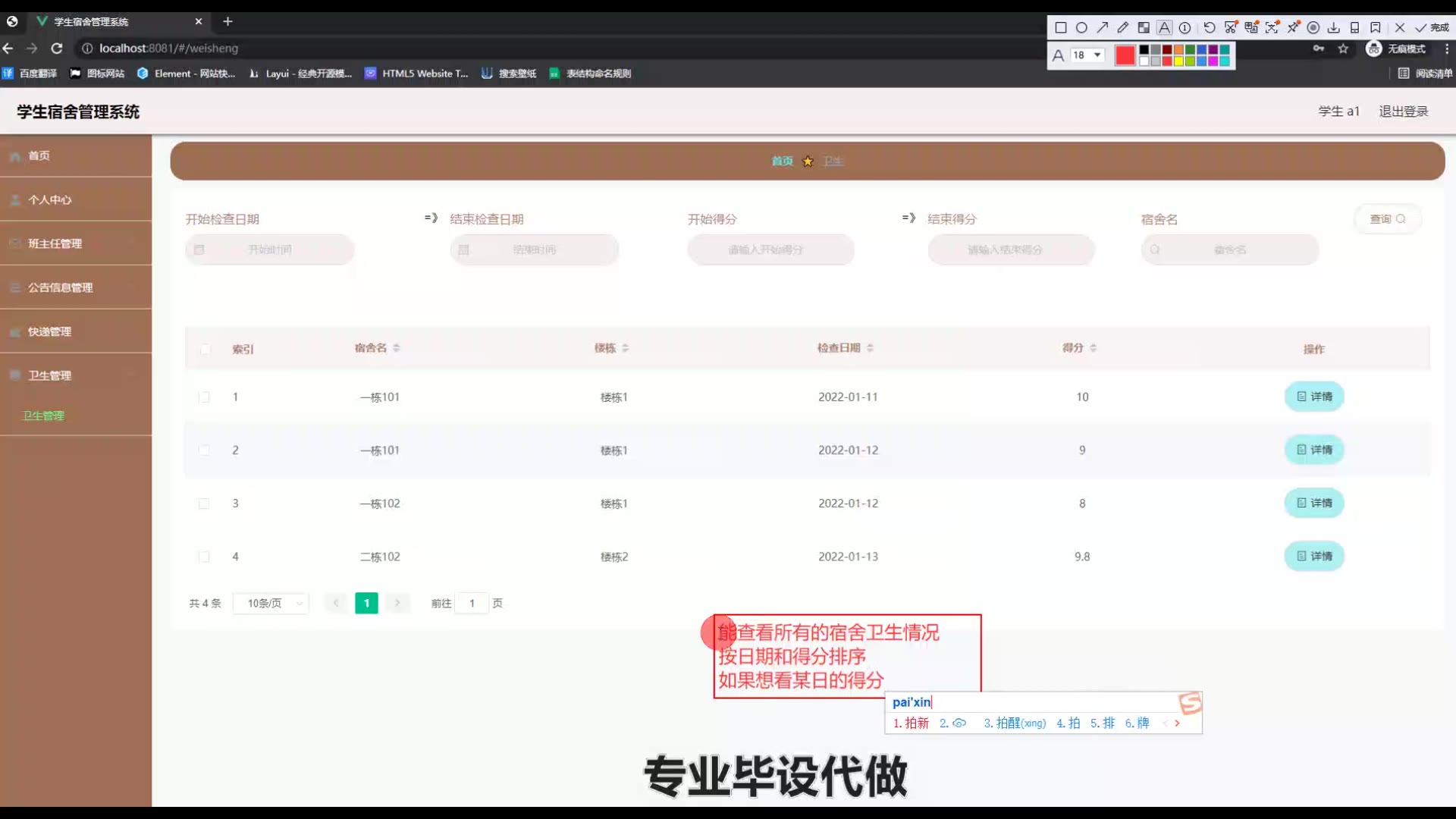The width and height of the screenshot is (1456, 819).
Task: Bookmark page with star icon
Action: click(x=1343, y=49)
